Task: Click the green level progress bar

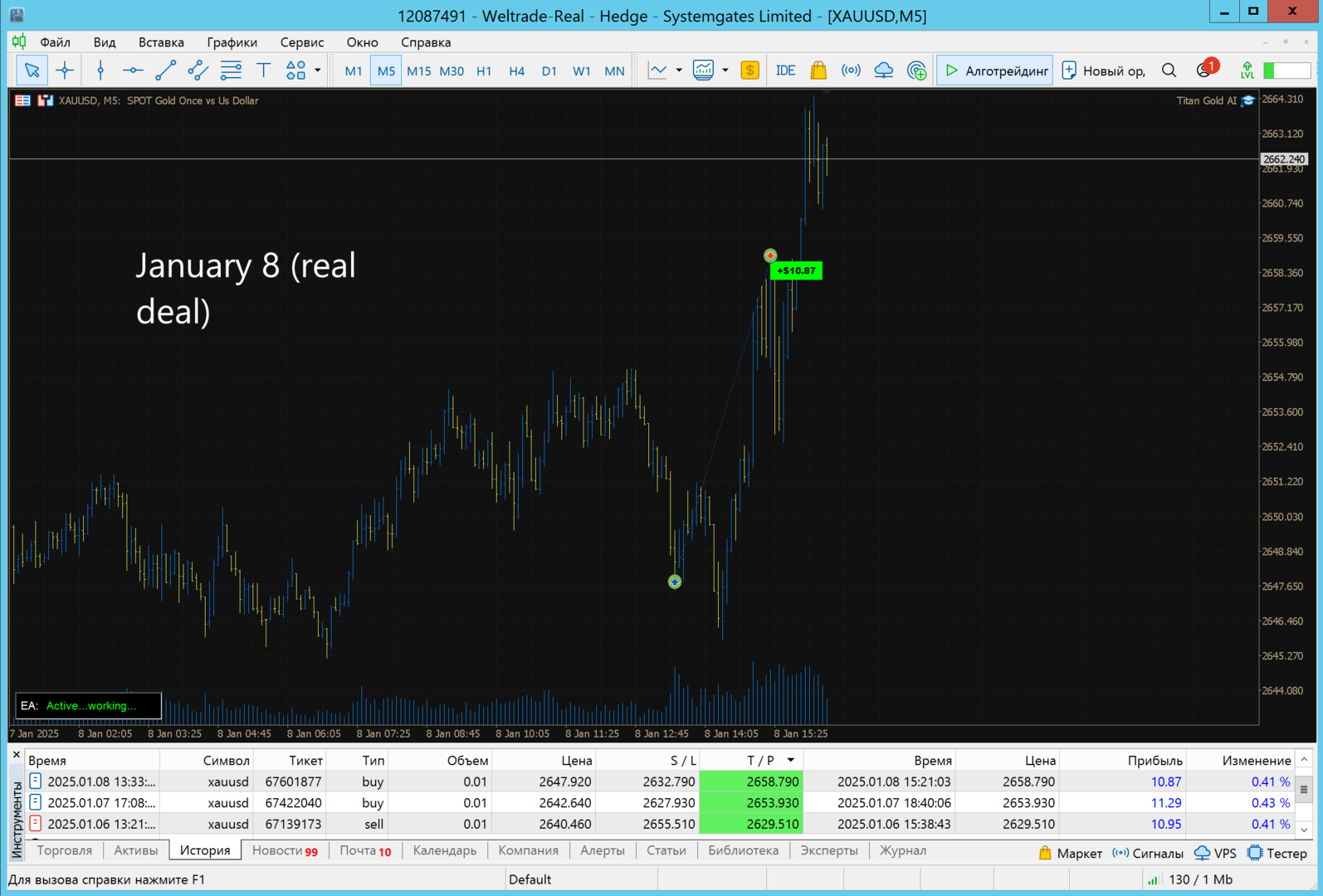Action: coord(1286,71)
